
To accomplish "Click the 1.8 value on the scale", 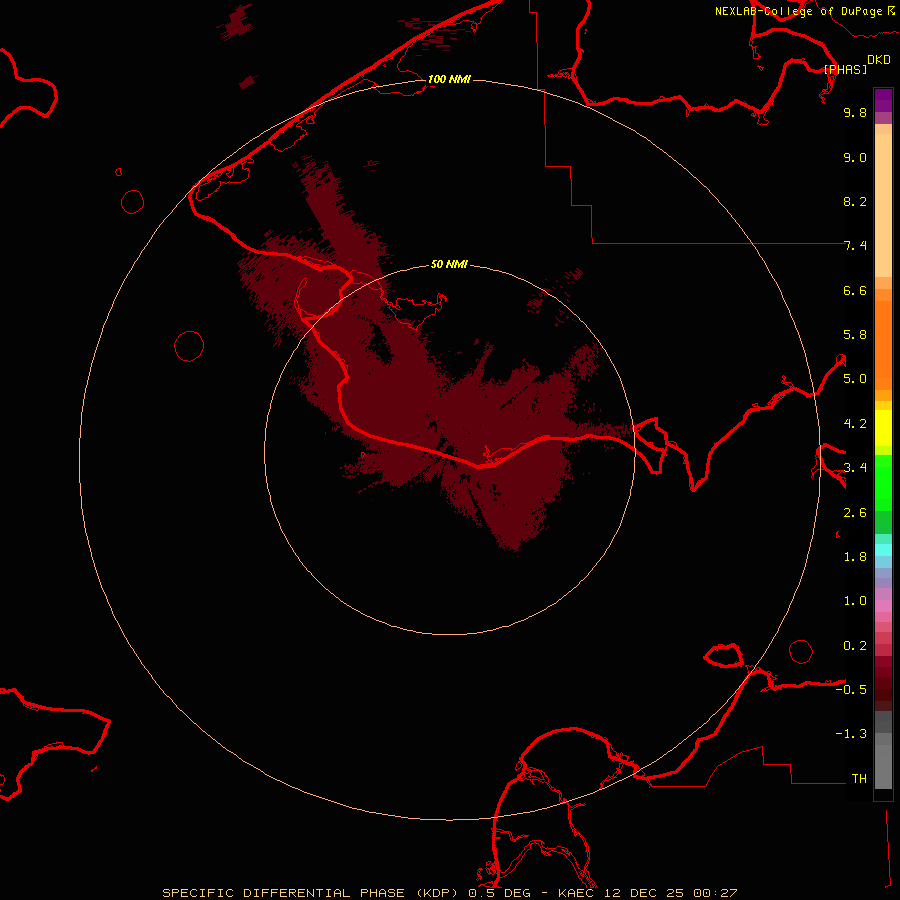I will click(x=855, y=557).
